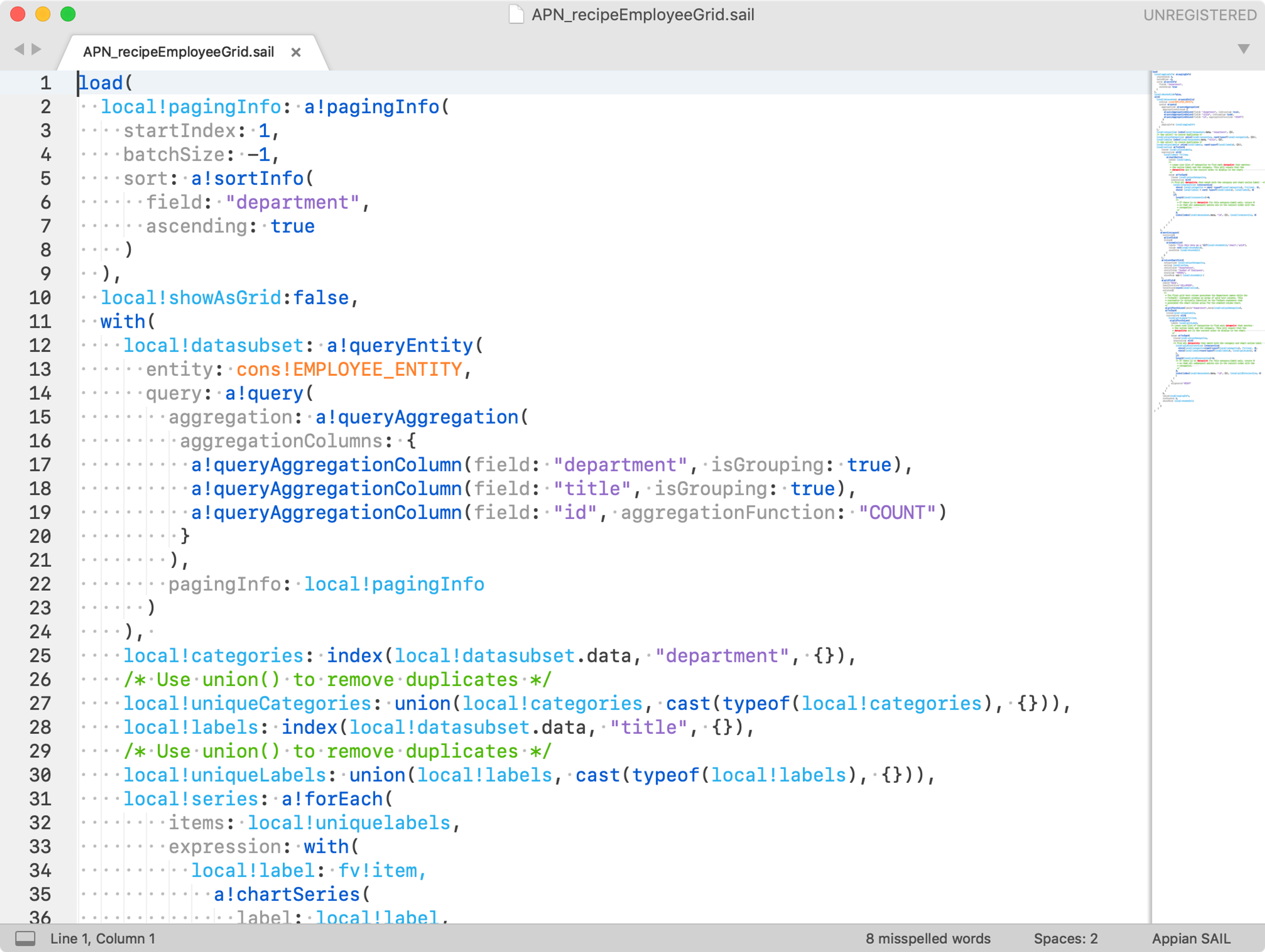The image size is (1265, 952).
Task: Click 'a!chartSeries(' on line 35
Action: tap(292, 895)
